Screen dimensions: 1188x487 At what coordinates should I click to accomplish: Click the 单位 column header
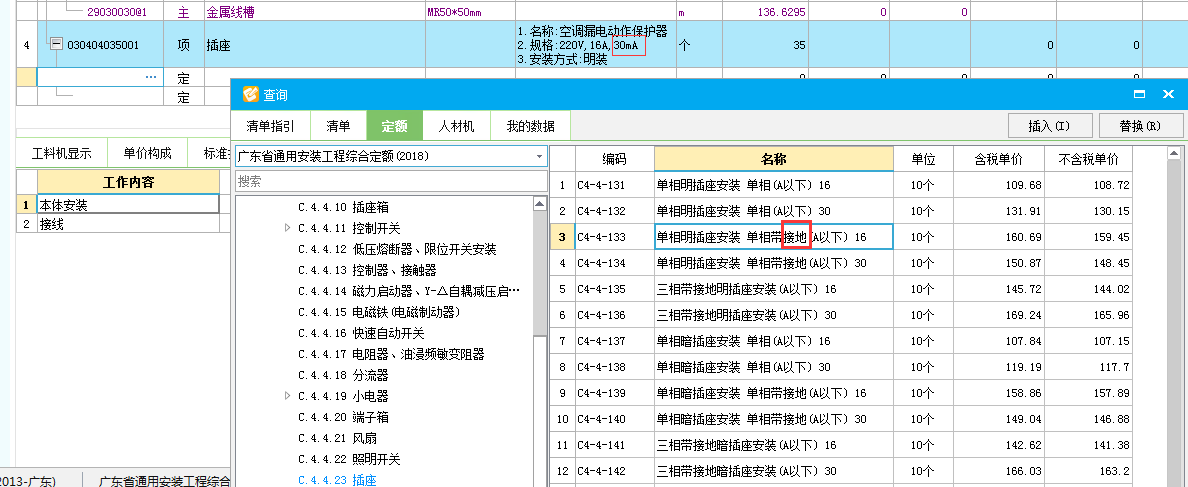[x=923, y=160]
